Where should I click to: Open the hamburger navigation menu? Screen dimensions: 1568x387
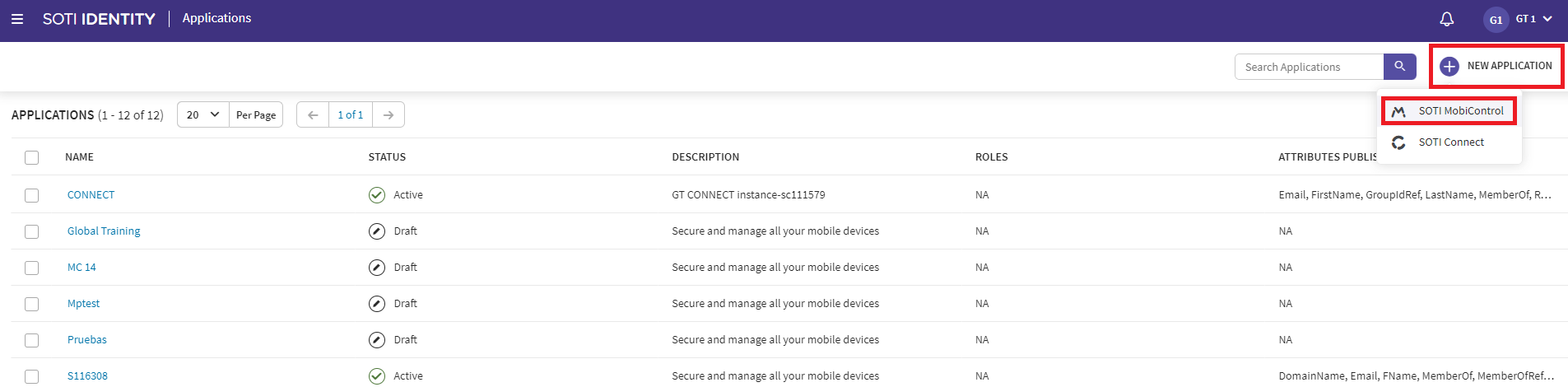17,19
